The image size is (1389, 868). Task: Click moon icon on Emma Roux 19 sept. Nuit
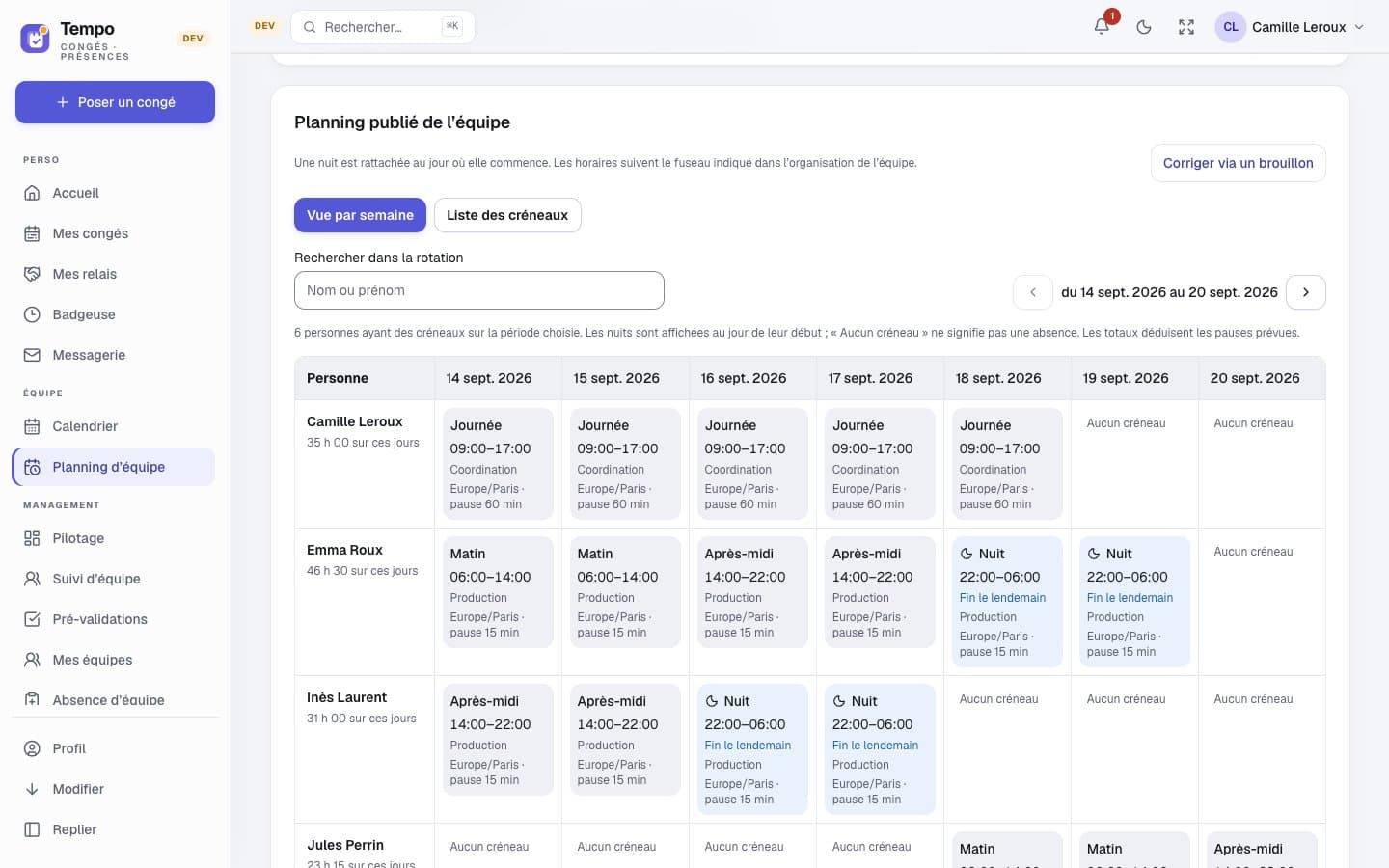1094,554
